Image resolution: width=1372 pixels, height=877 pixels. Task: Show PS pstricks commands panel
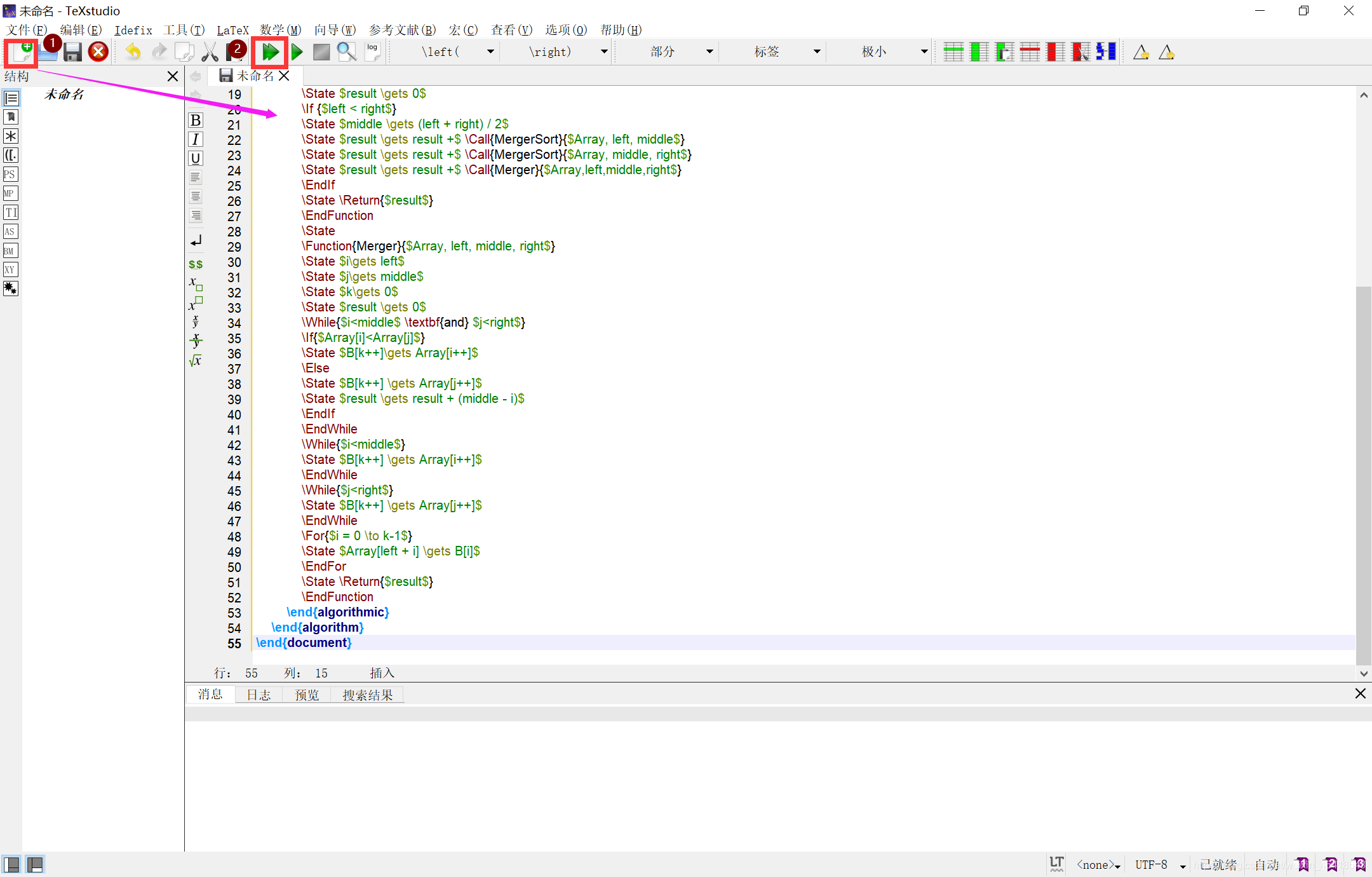(11, 174)
